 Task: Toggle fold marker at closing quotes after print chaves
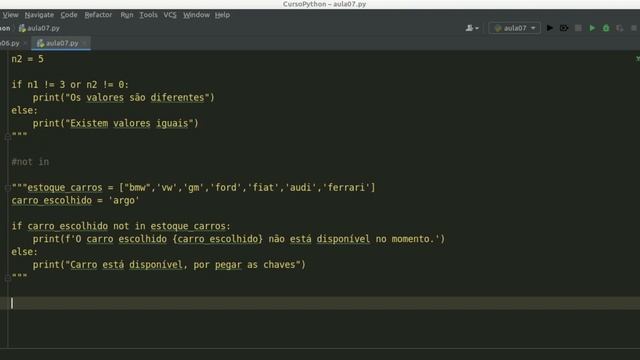click(x=8, y=278)
